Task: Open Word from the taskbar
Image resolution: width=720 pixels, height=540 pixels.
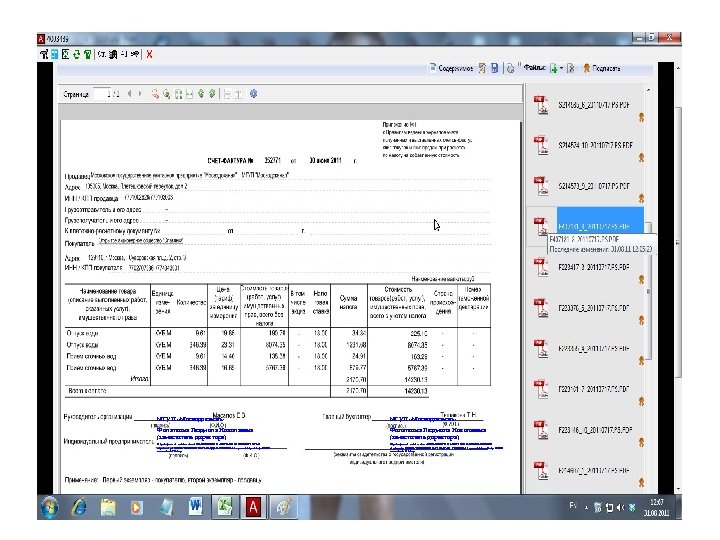Action: pyautogui.click(x=195, y=507)
